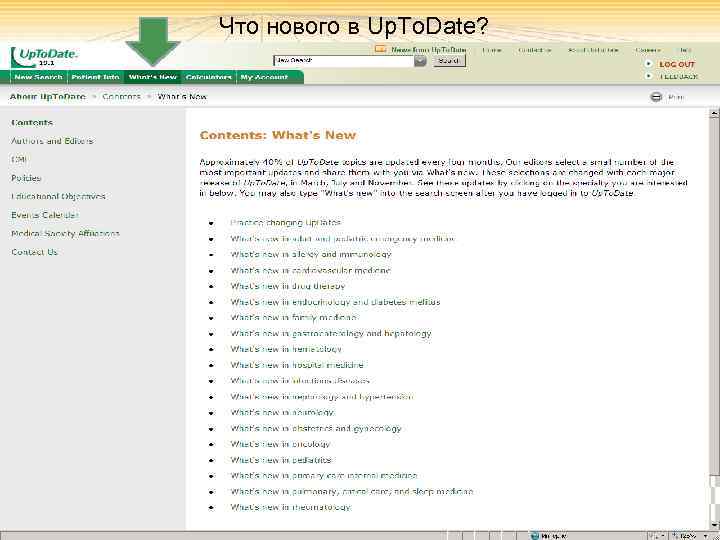This screenshot has height=540, width=720.
Task: Open What's new in hospital medicine
Action: pyautogui.click(x=297, y=365)
